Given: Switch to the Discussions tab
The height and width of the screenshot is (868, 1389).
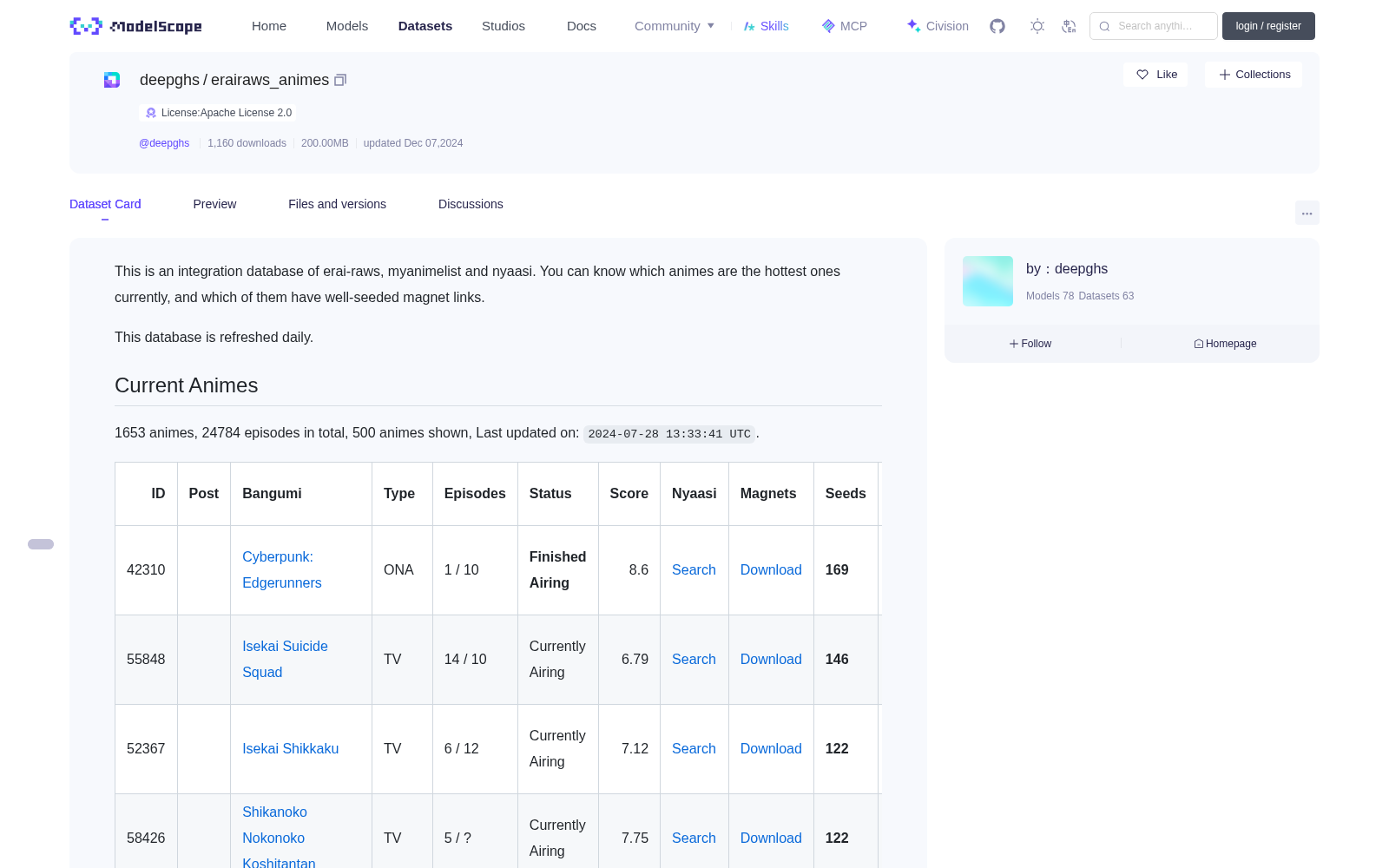Looking at the screenshot, I should tap(471, 204).
